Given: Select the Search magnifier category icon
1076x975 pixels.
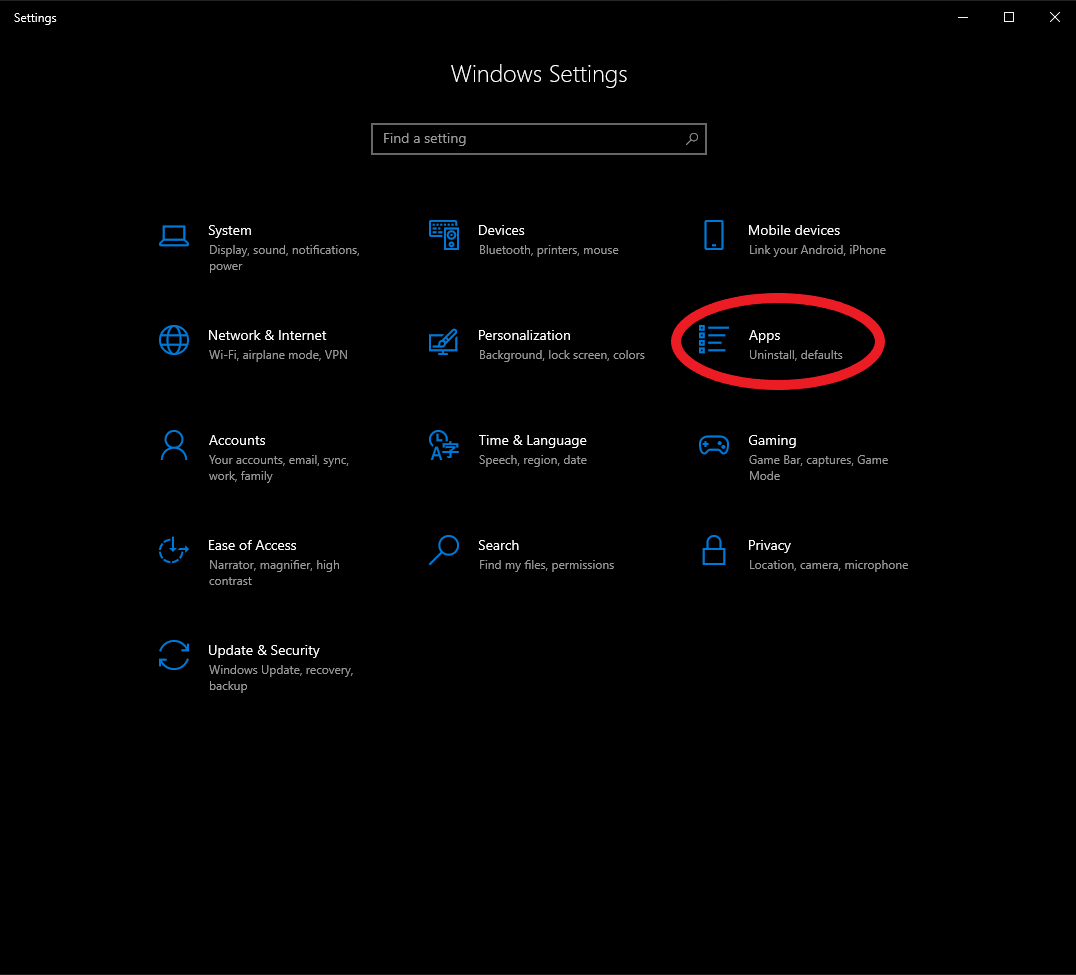Looking at the screenshot, I should [444, 551].
